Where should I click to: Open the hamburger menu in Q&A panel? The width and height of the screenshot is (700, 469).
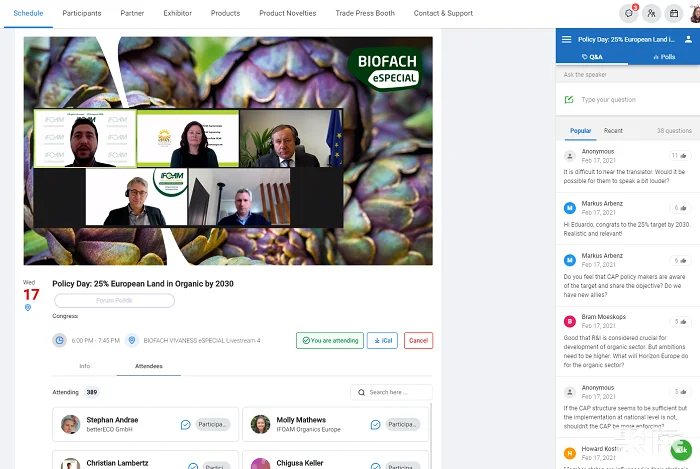(567, 39)
